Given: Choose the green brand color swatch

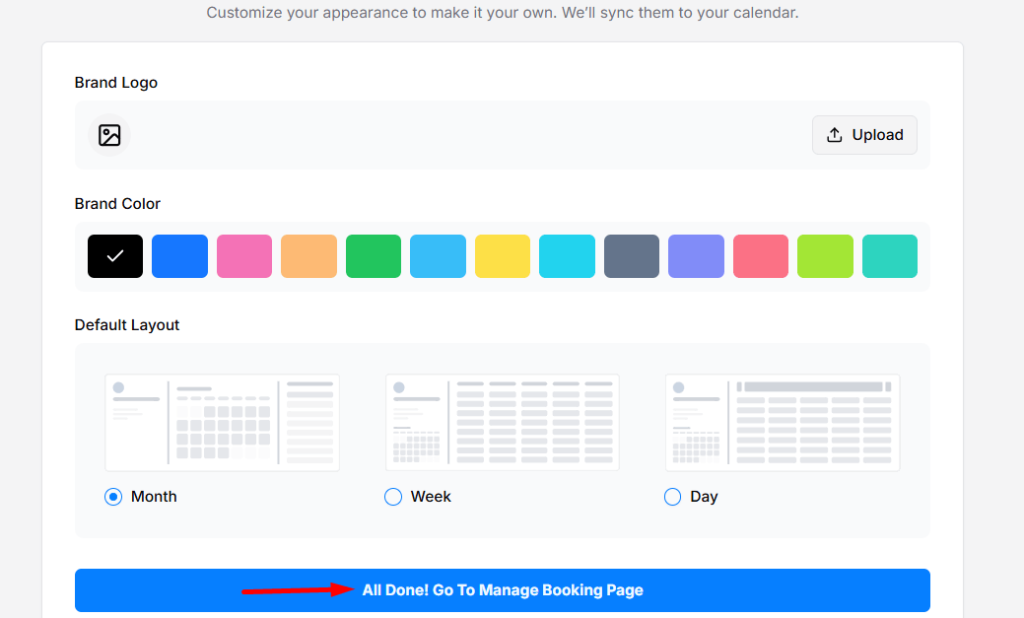Looking at the screenshot, I should 374,256.
